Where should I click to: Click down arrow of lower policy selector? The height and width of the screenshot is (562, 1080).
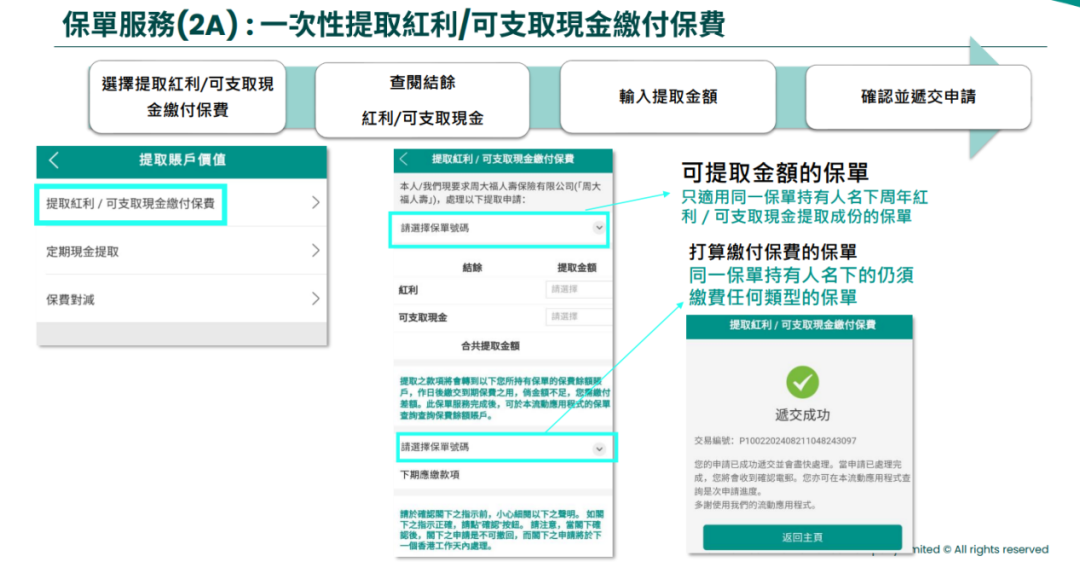point(599,448)
